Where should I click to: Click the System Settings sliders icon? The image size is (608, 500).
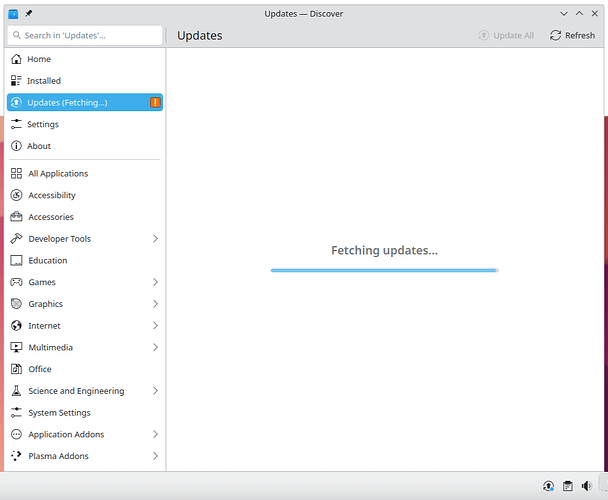pyautogui.click(x=16, y=412)
